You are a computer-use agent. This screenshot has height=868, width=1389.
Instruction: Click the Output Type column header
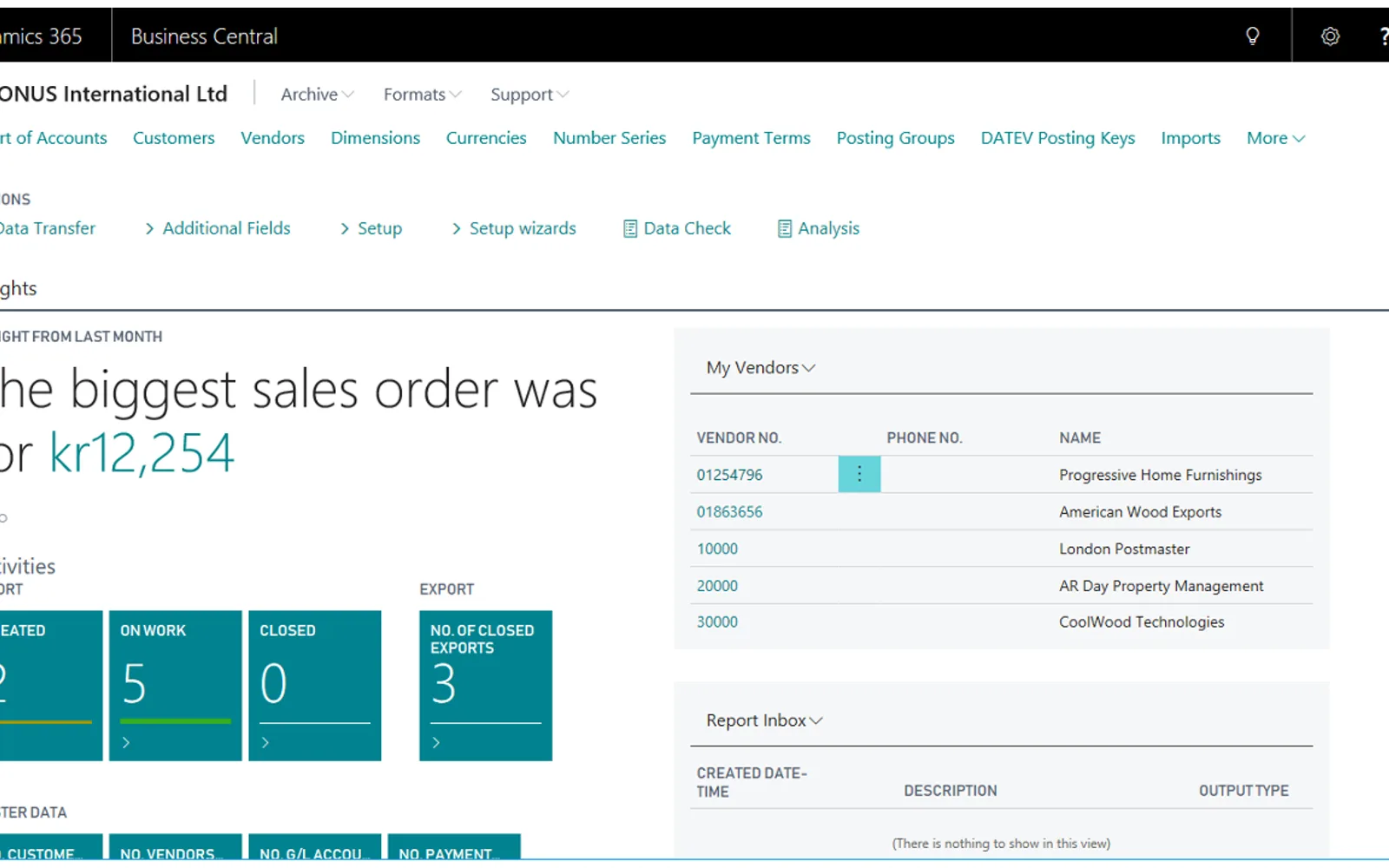click(1243, 791)
